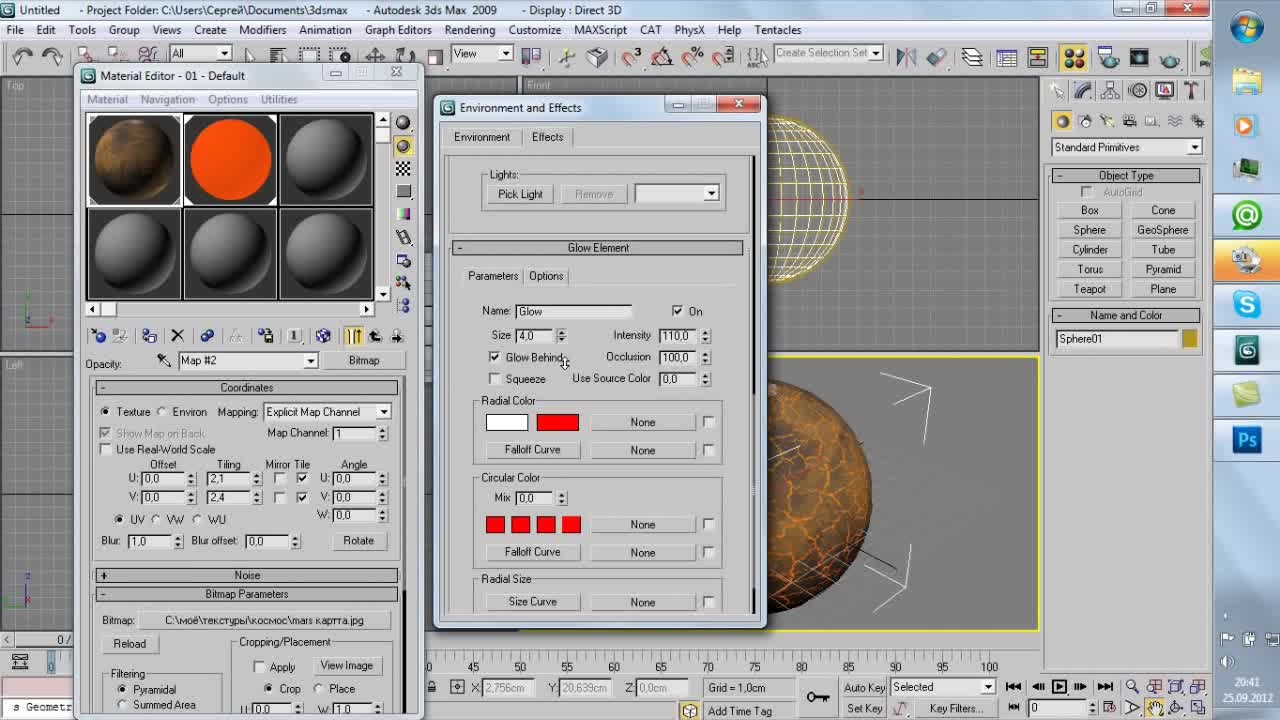
Task: Open the Hierarchy command panel tab
Action: (1111, 91)
